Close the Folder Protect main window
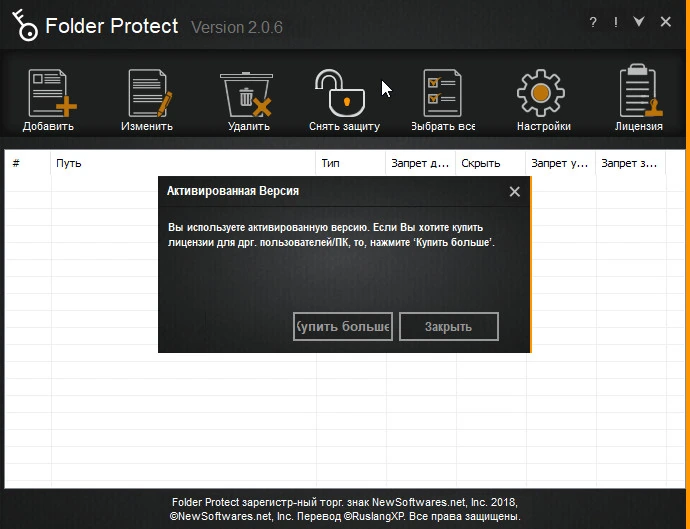This screenshot has width=690, height=529. tap(666, 22)
